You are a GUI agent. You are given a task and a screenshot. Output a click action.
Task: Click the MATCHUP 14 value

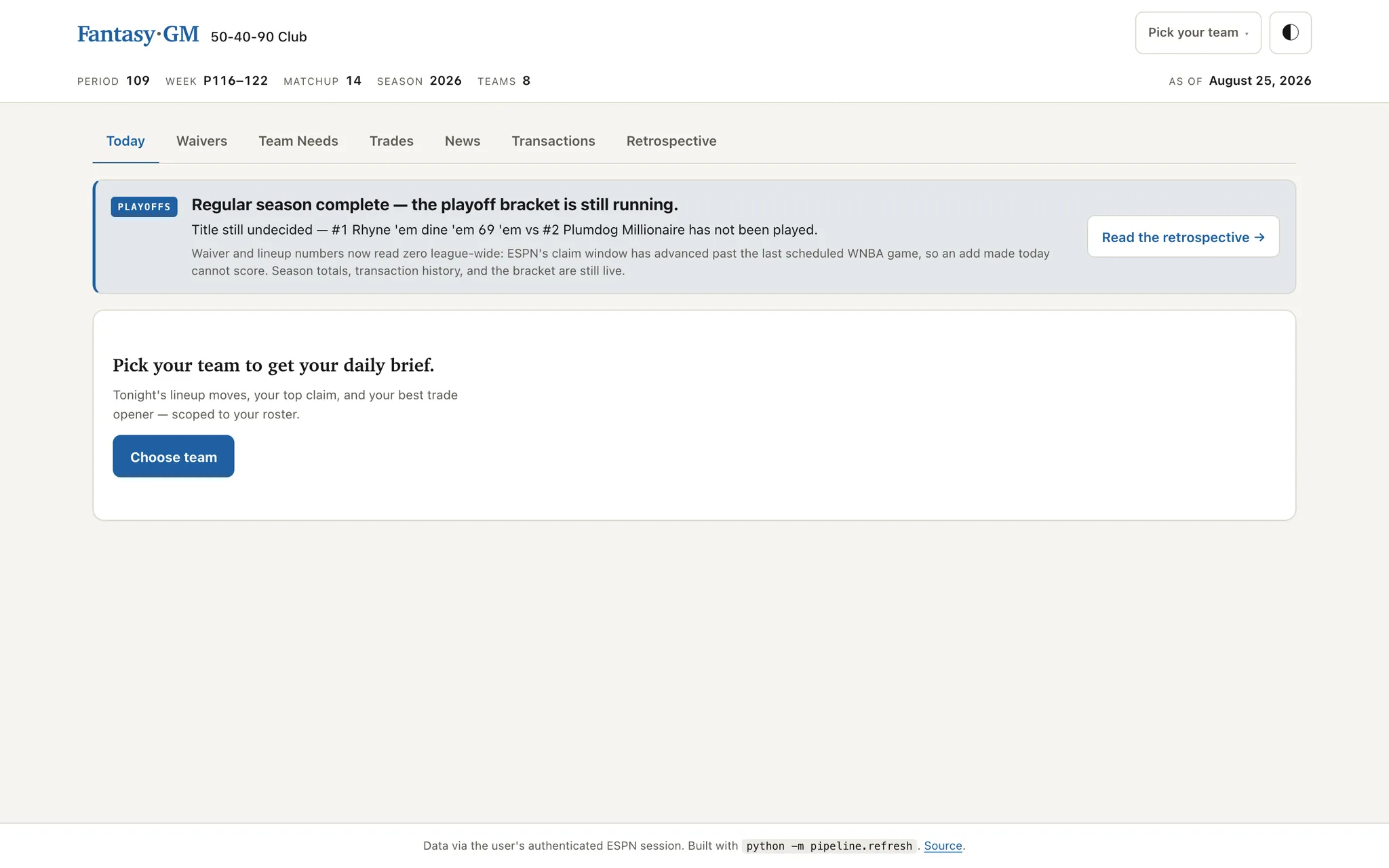[x=353, y=81]
